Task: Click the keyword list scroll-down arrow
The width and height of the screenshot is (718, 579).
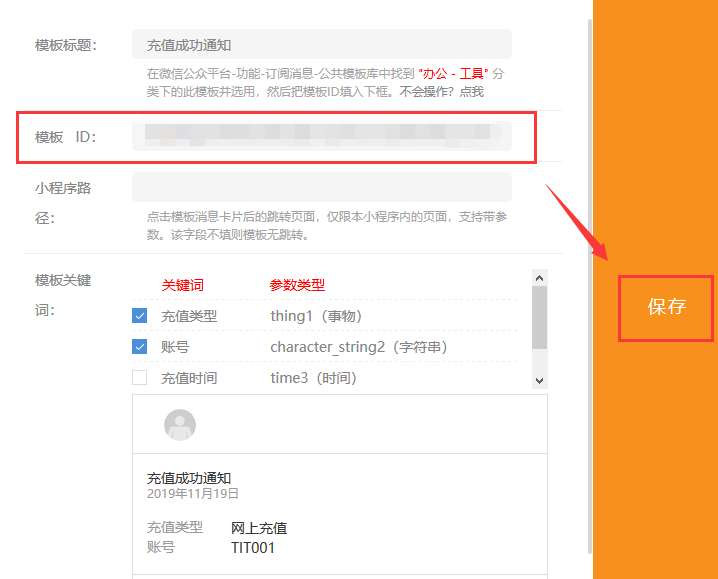Action: tap(540, 380)
